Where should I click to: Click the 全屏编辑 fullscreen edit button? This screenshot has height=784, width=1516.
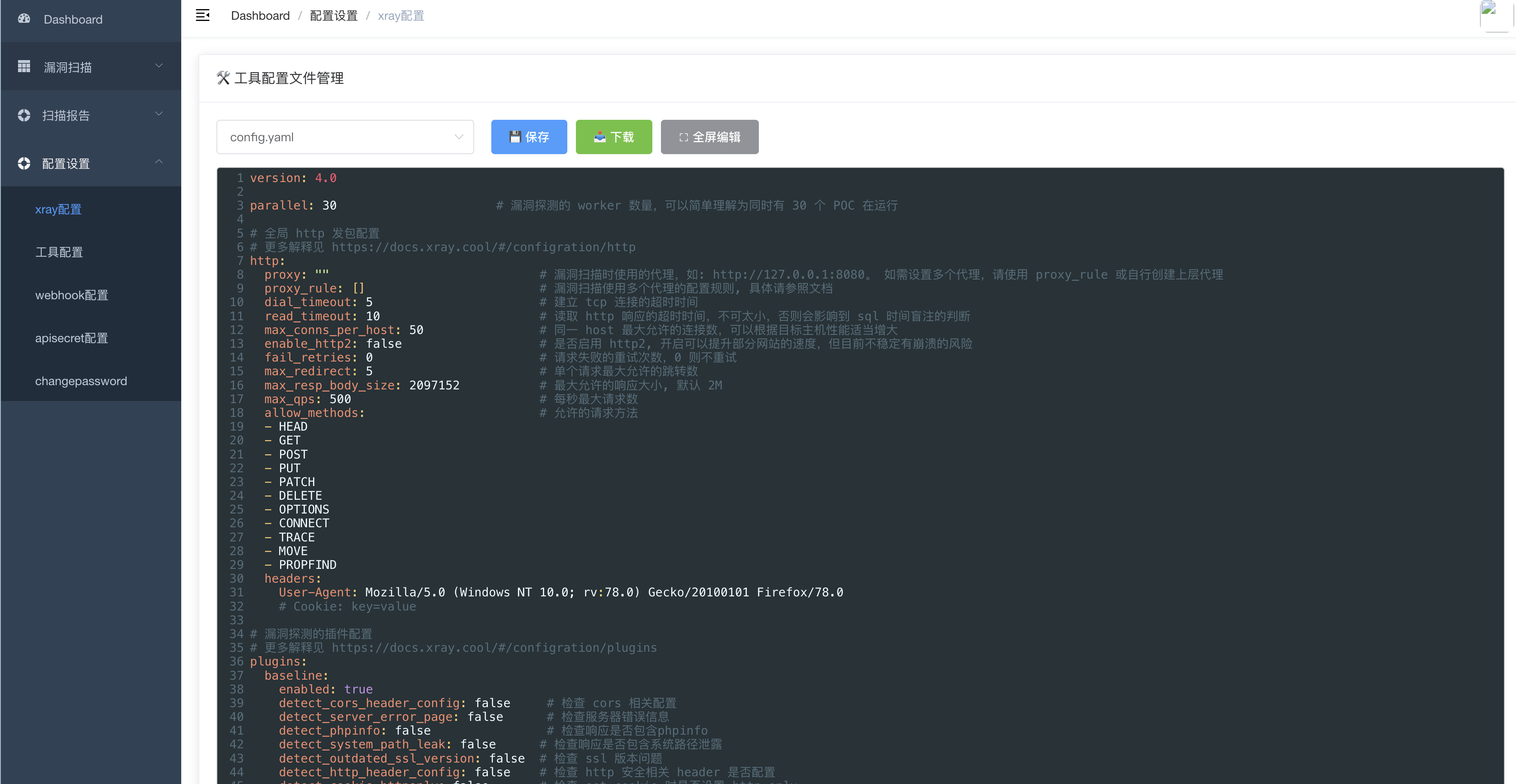tap(709, 137)
